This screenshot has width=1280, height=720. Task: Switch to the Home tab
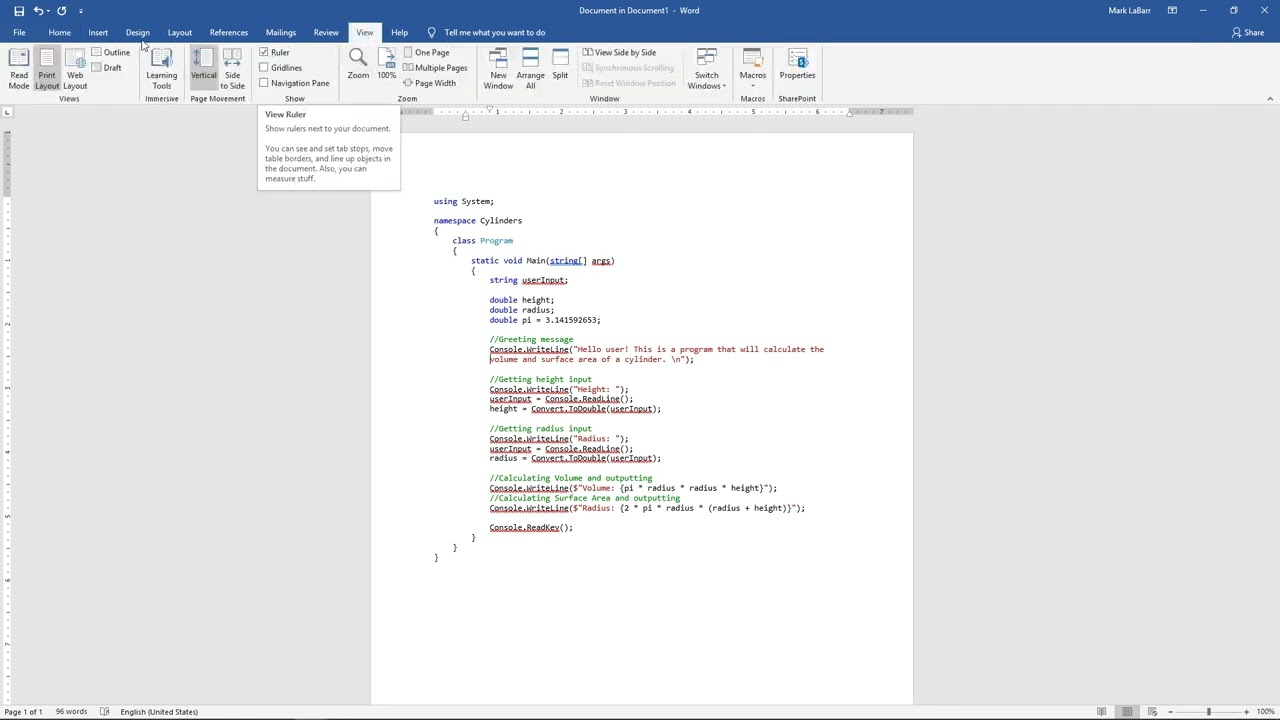[x=60, y=32]
